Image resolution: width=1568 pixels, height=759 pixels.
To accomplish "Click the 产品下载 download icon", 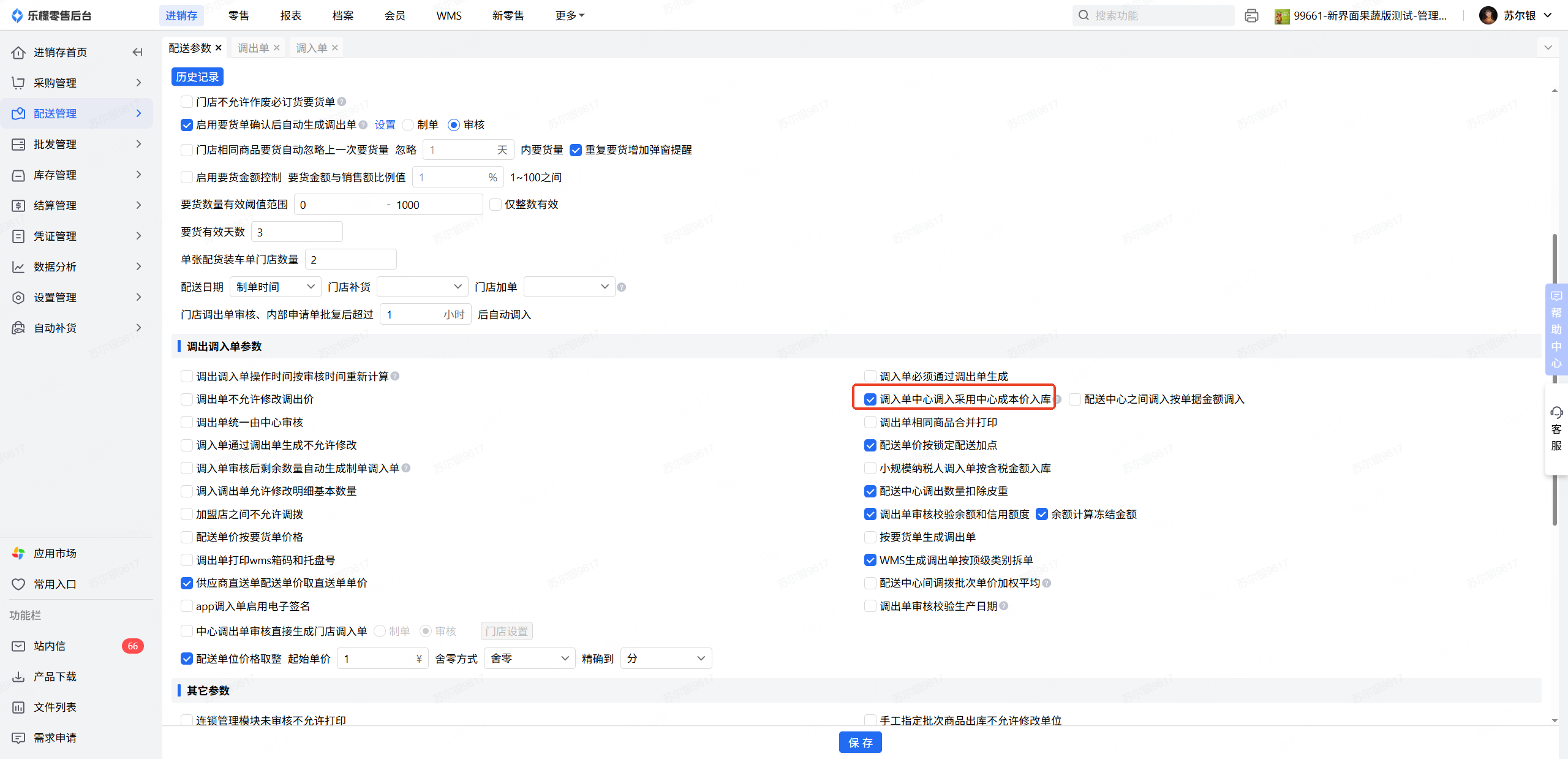I will click(18, 676).
